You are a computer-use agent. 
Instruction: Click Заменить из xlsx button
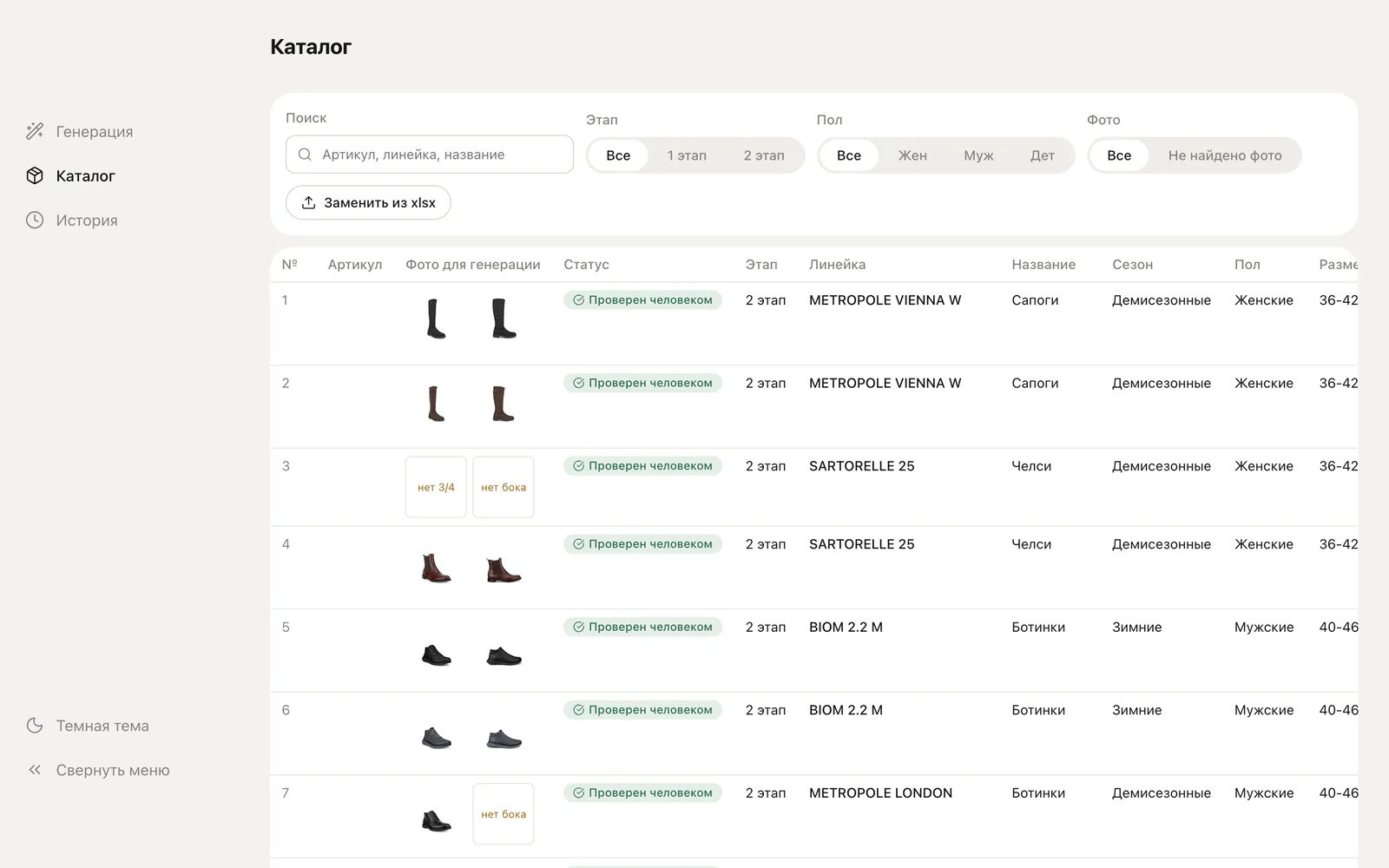coord(368,202)
